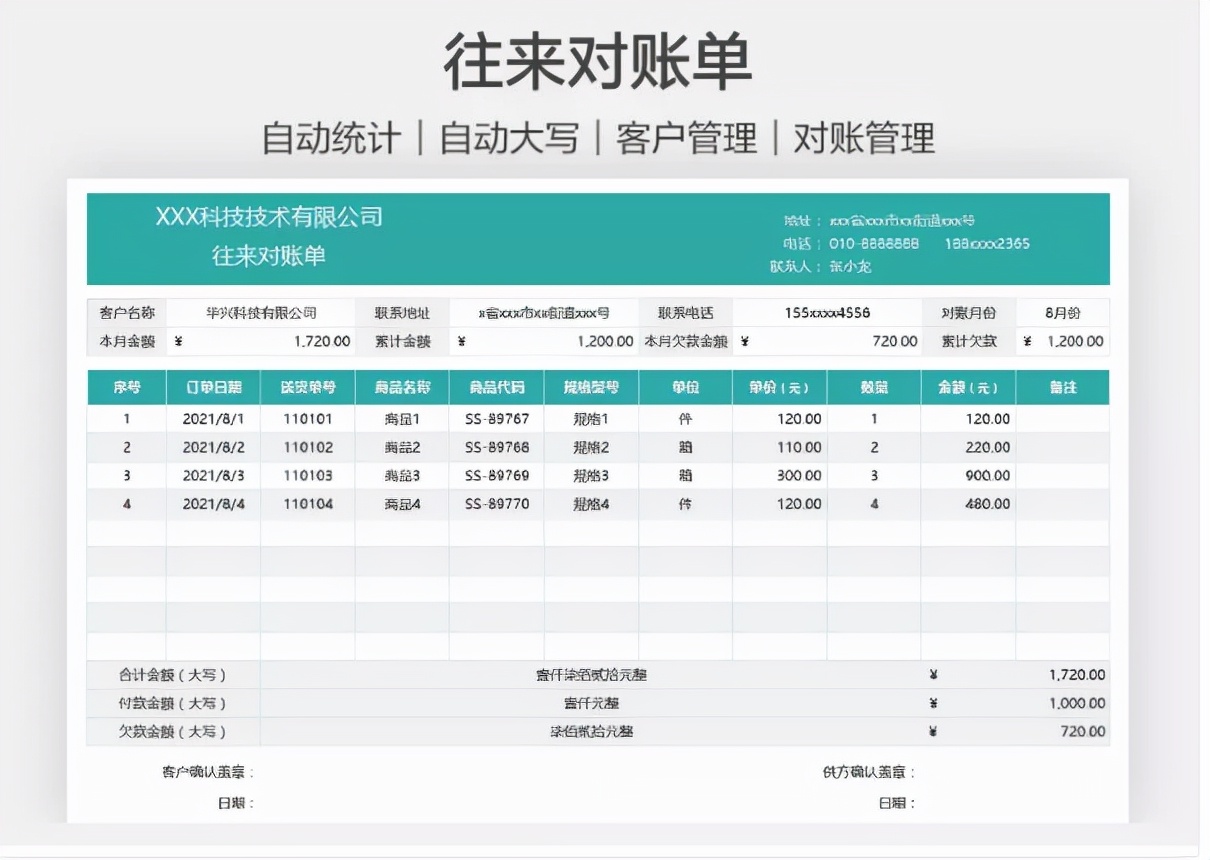Select date 2021/8/1 in row 1
The width and height of the screenshot is (1210, 860).
pos(215,418)
